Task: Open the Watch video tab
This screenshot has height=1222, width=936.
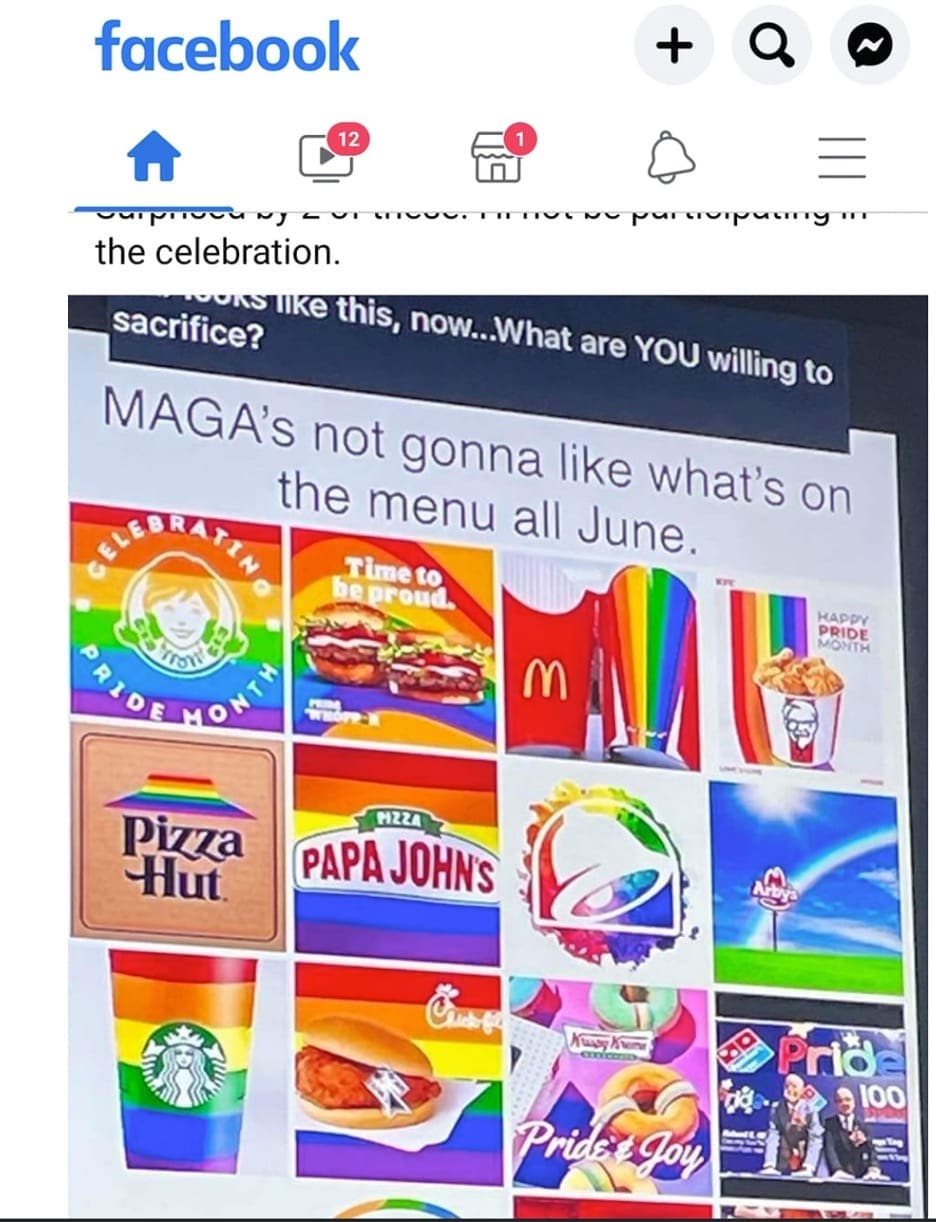Action: pos(326,159)
